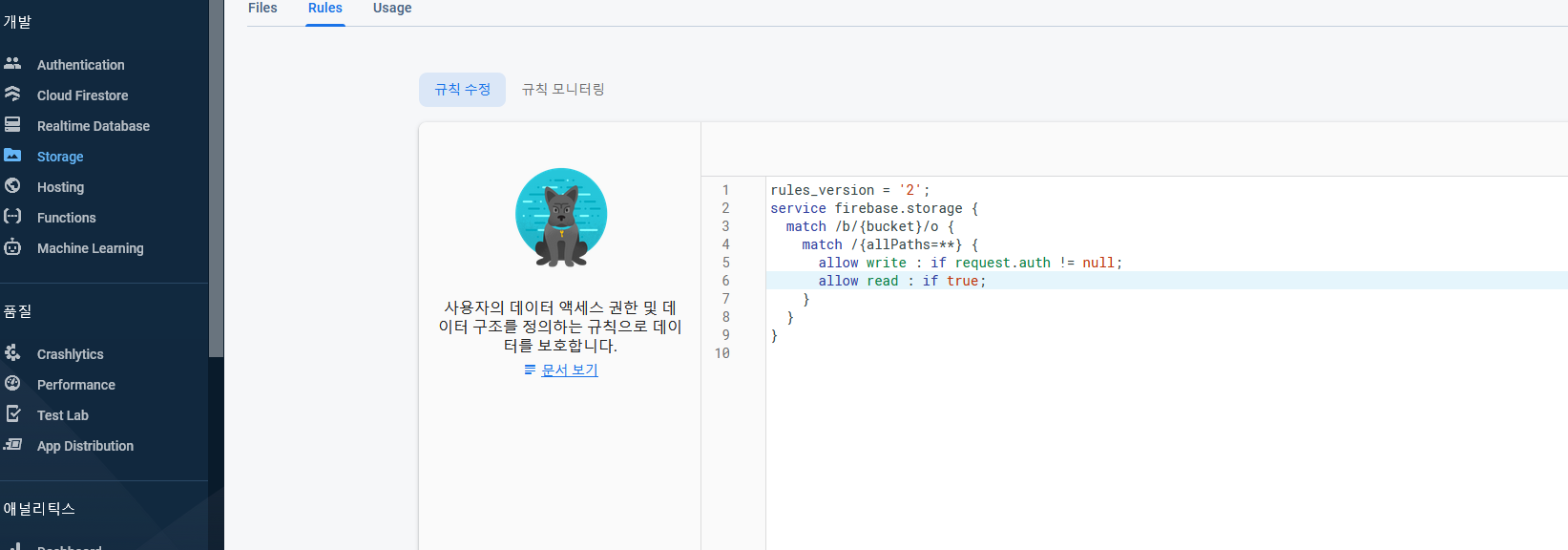The height and width of the screenshot is (550, 1568).
Task: Open Hosting page
Action: [61, 187]
